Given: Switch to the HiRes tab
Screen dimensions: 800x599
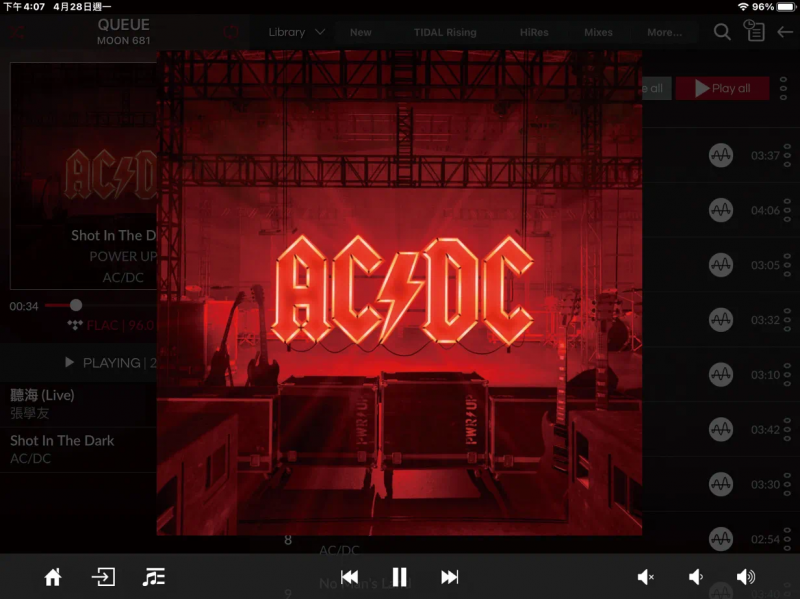Looking at the screenshot, I should 534,32.
